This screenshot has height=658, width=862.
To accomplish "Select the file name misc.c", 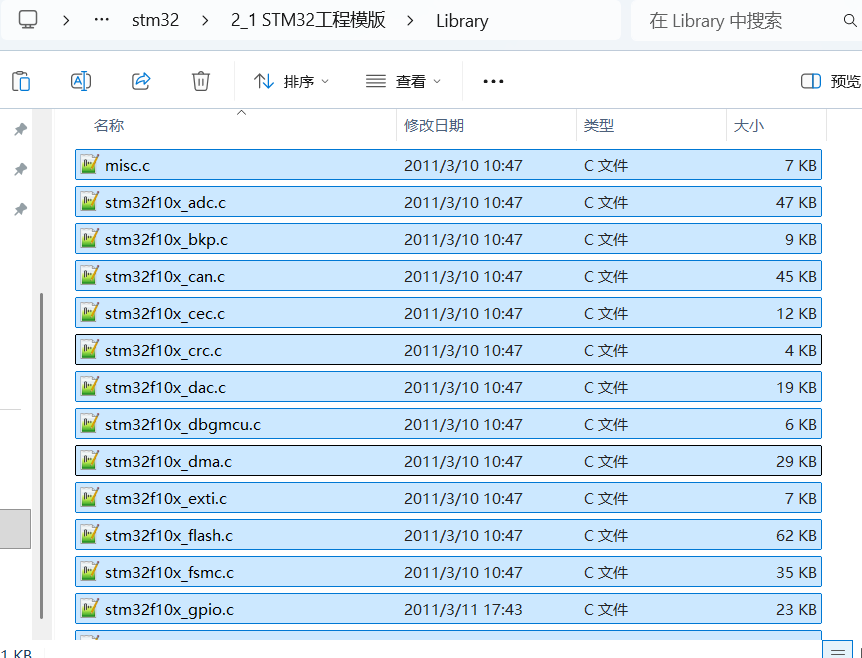I will click(x=127, y=165).
